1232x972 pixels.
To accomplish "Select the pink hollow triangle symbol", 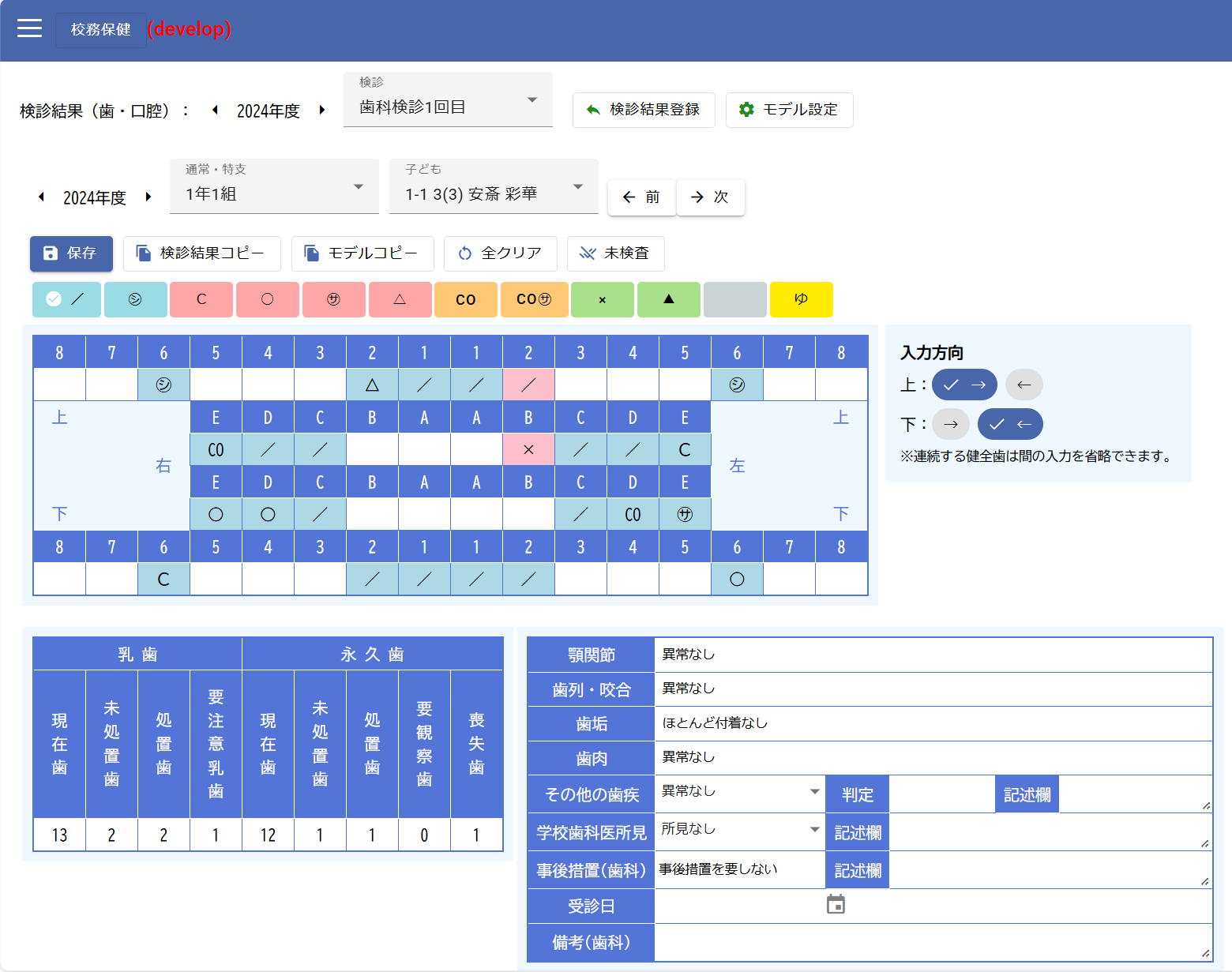I will (x=400, y=299).
